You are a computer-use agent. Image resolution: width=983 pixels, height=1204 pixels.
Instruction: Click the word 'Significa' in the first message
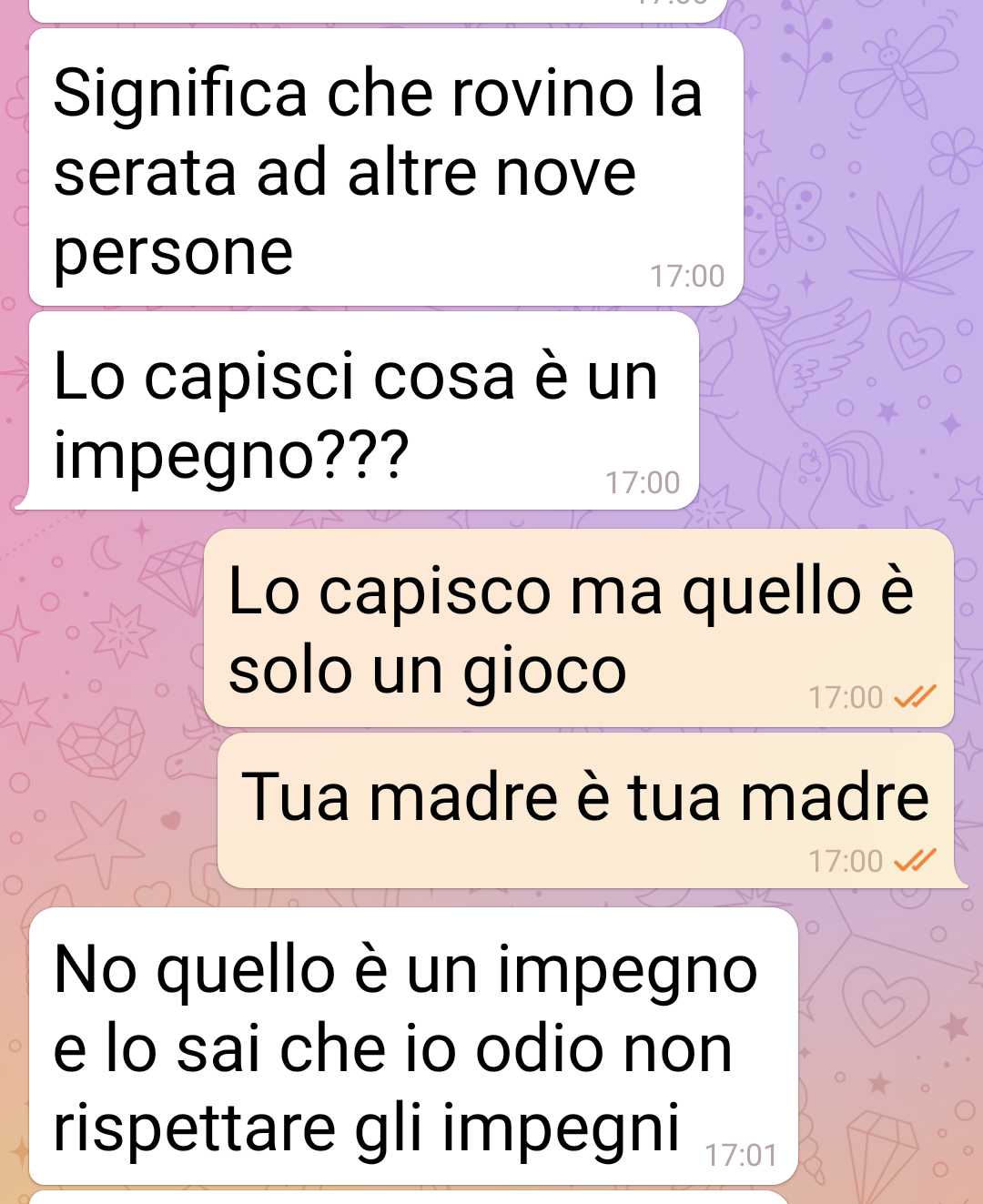(180, 95)
